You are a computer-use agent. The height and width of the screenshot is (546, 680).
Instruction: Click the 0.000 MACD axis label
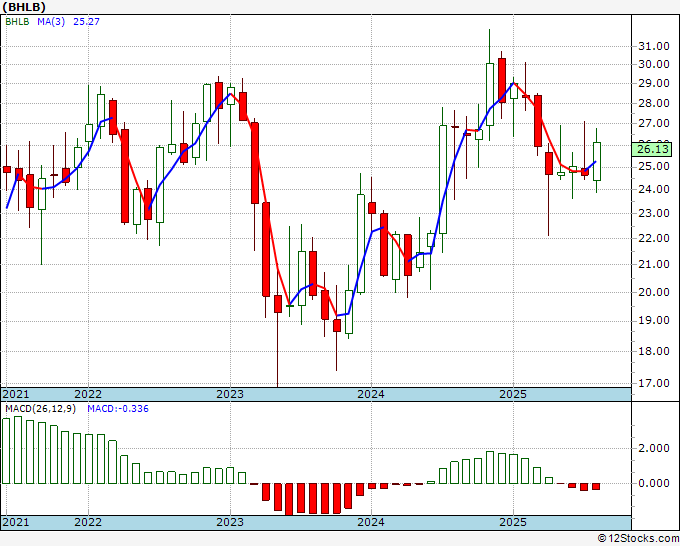[654, 483]
